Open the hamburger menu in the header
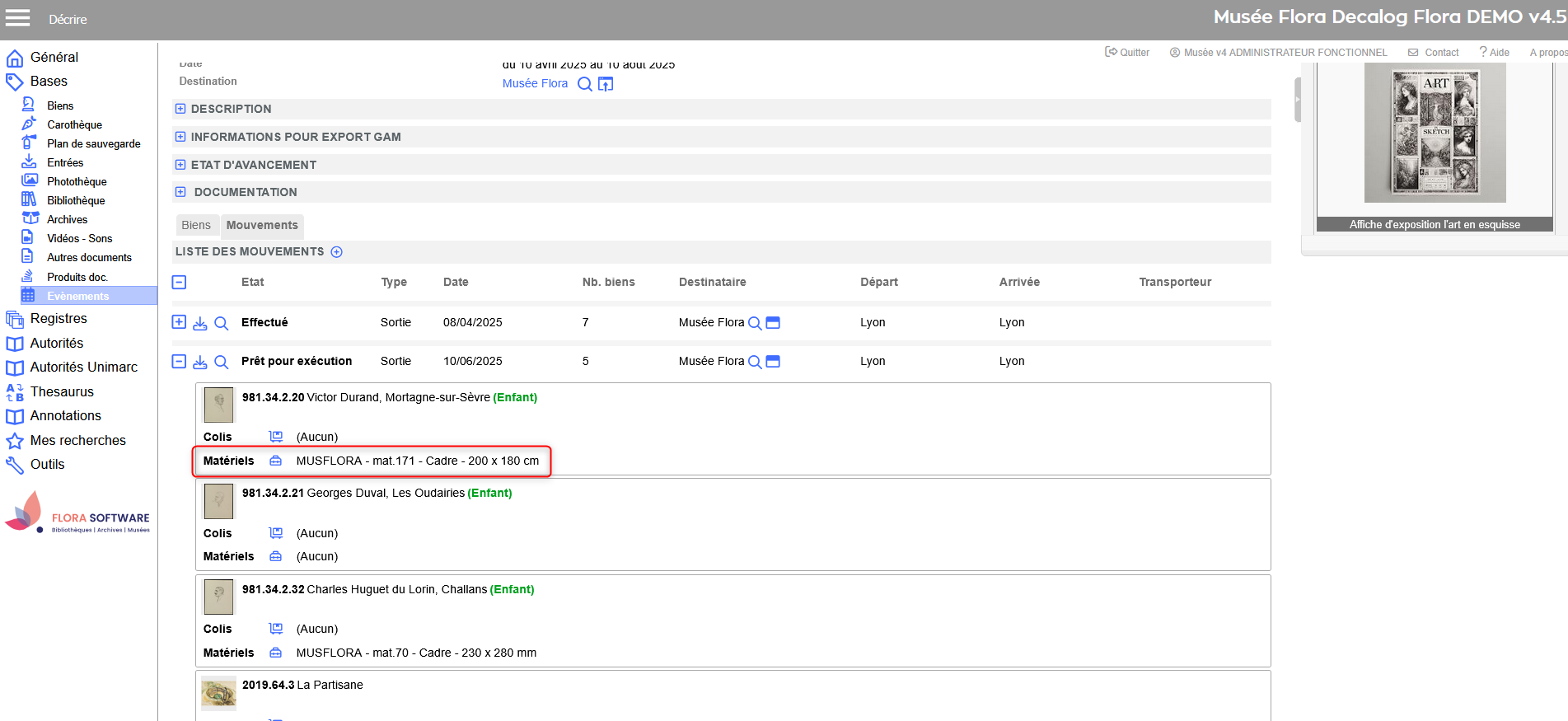Image resolution: width=1568 pixels, height=721 pixels. [17, 18]
